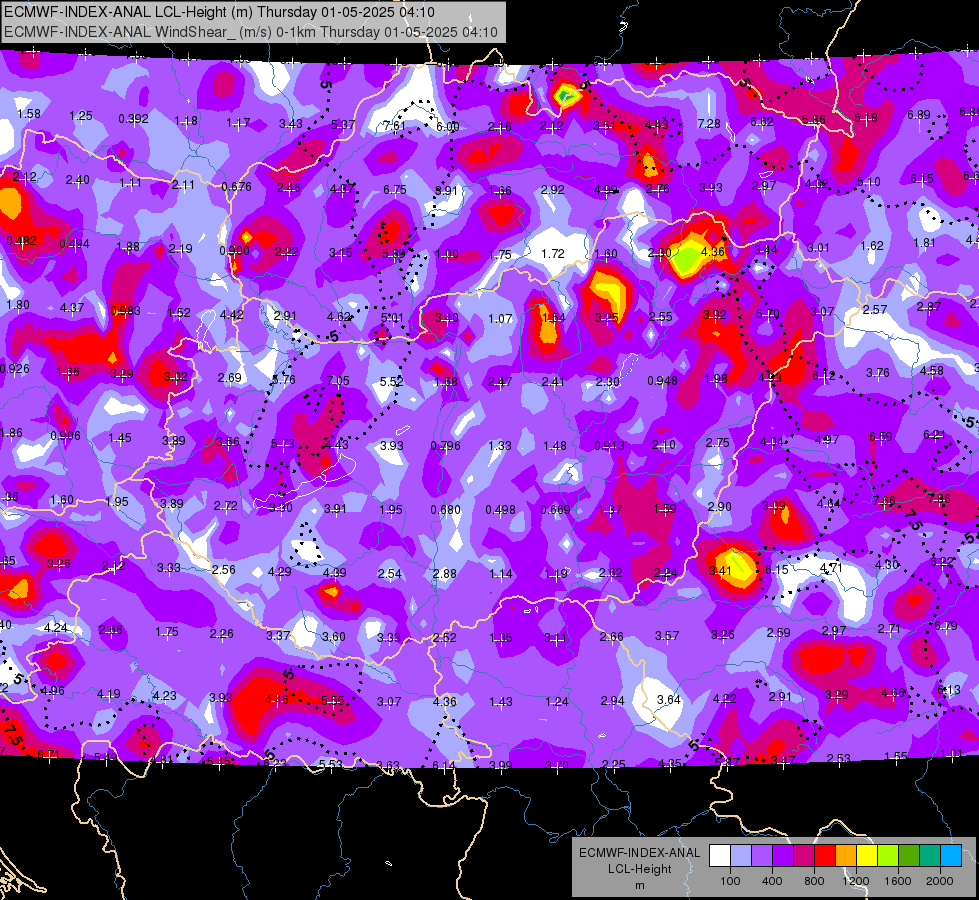Click the wind shear value 0.498
Screen dimensions: 979x900
(501, 510)
